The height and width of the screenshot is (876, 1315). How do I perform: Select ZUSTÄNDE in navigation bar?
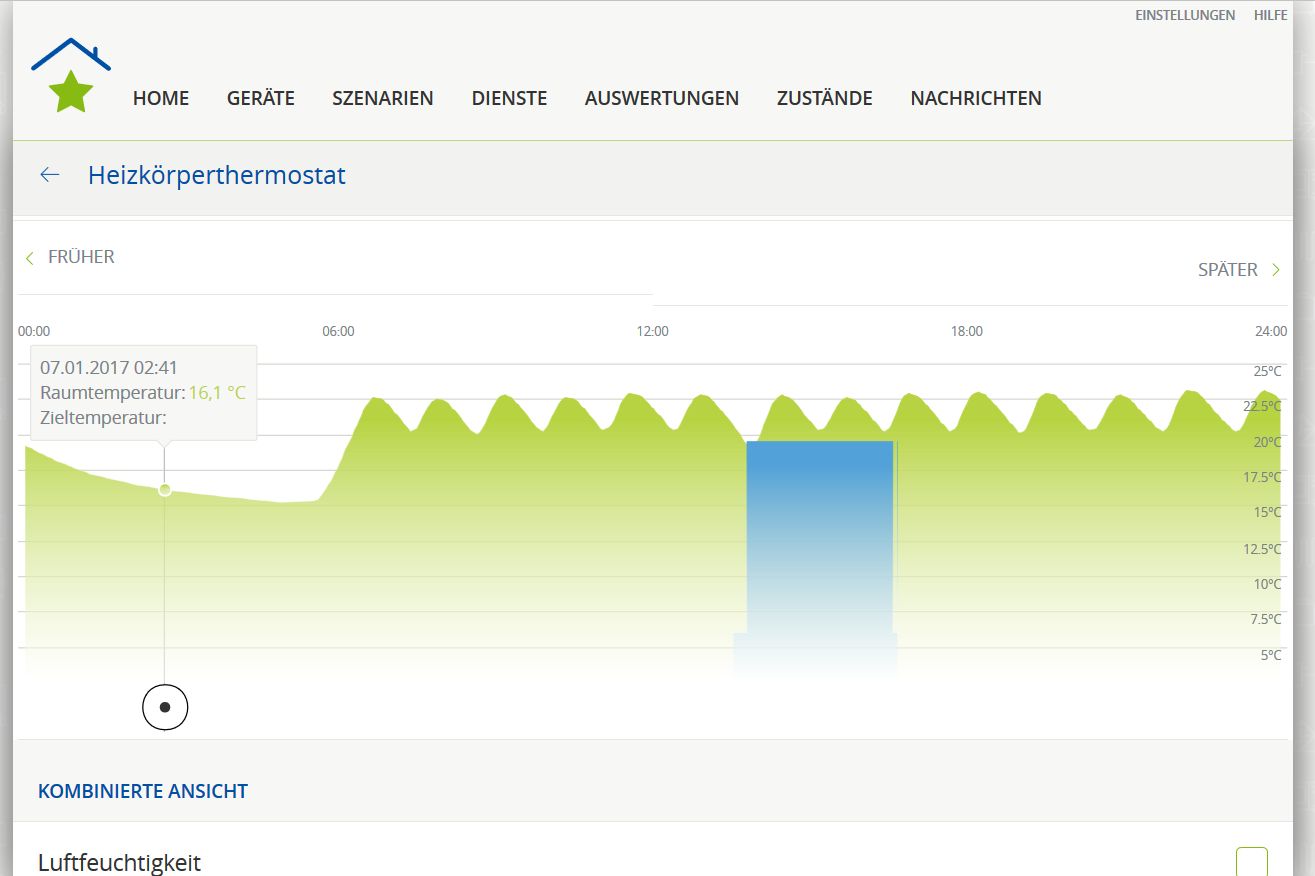pos(824,98)
